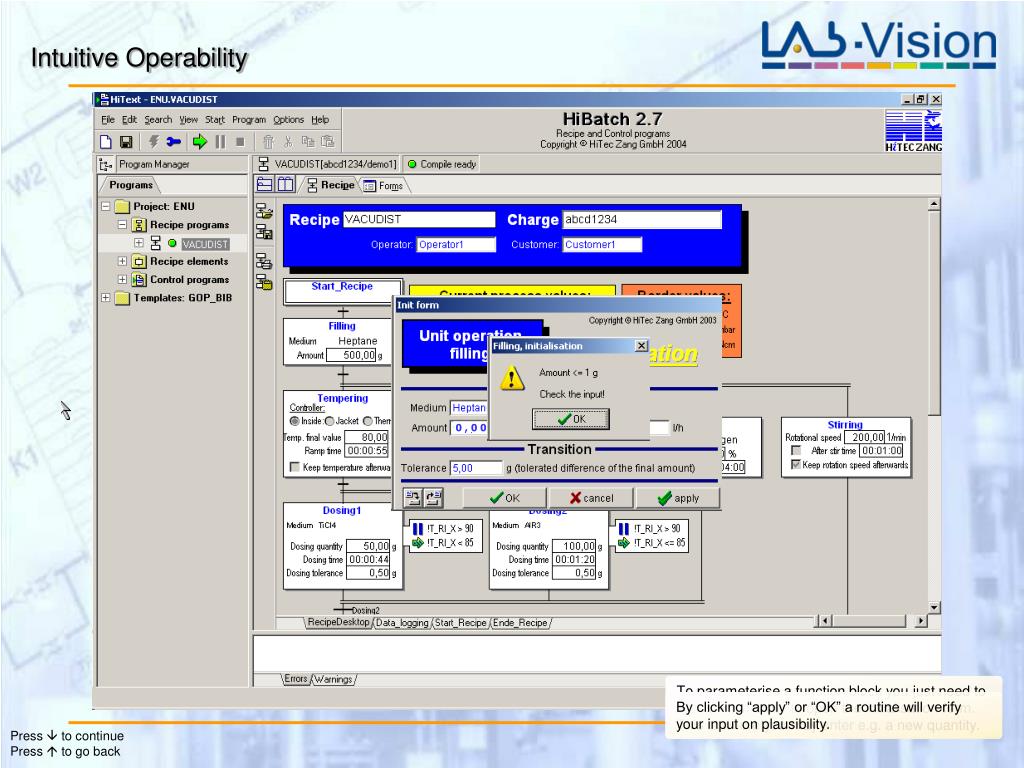Click the Tolerance input field
This screenshot has width=1024, height=768.
click(x=476, y=468)
